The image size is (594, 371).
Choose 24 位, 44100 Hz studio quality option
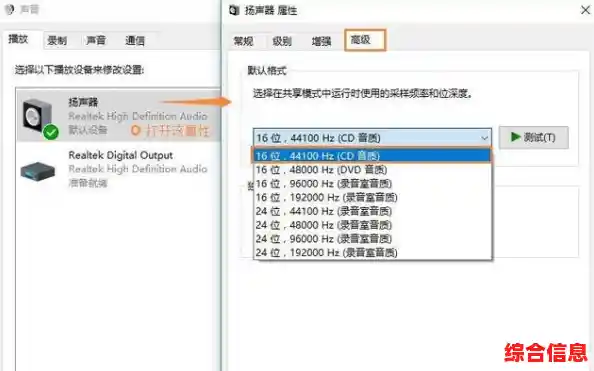tap(372, 211)
